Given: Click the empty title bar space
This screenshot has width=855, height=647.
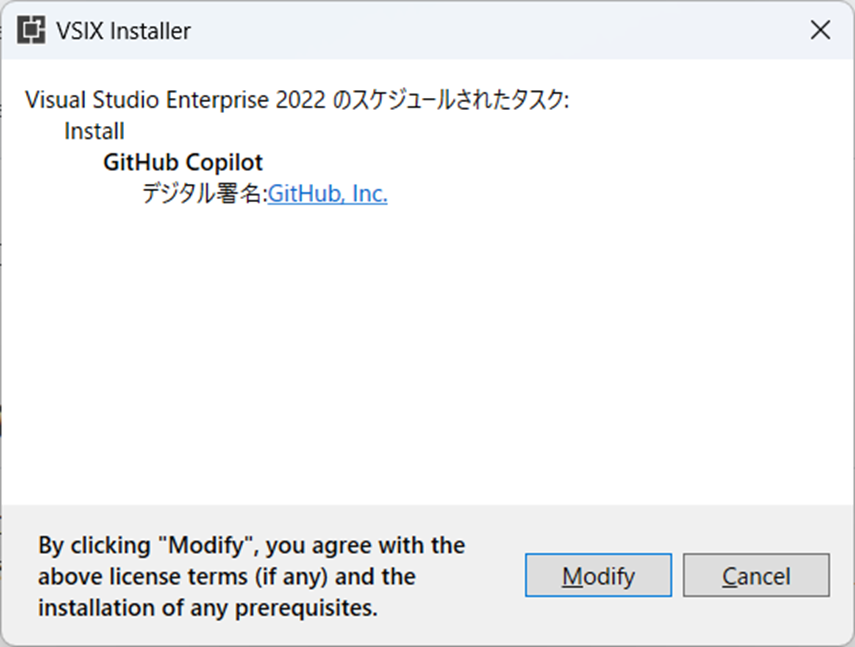Looking at the screenshot, I should pos(491,30).
